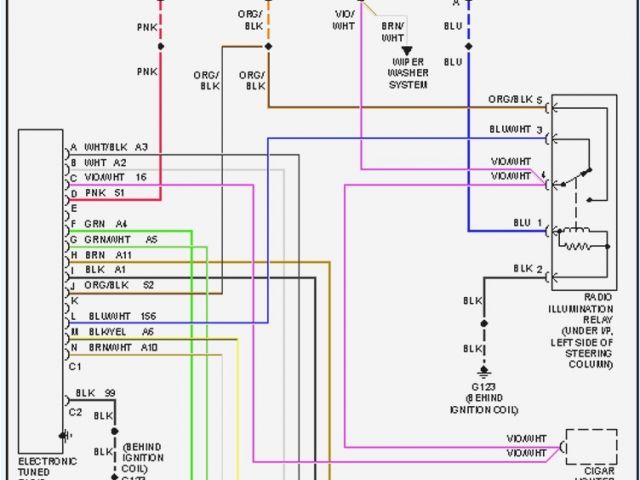Click the Electronic Tuned Radio label
This screenshot has width=640, height=480.
[46, 468]
